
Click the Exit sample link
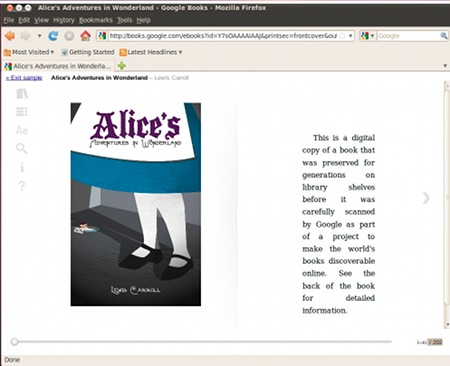point(24,78)
